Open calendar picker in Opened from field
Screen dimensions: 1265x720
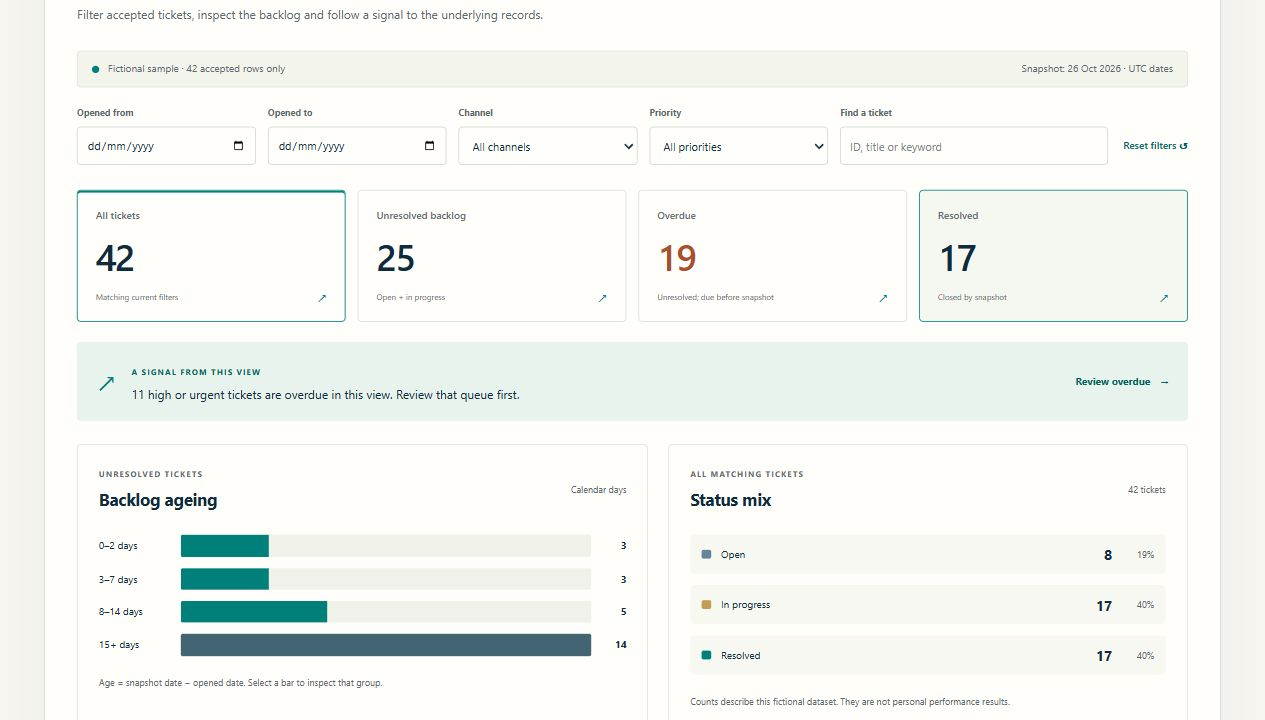(x=238, y=146)
